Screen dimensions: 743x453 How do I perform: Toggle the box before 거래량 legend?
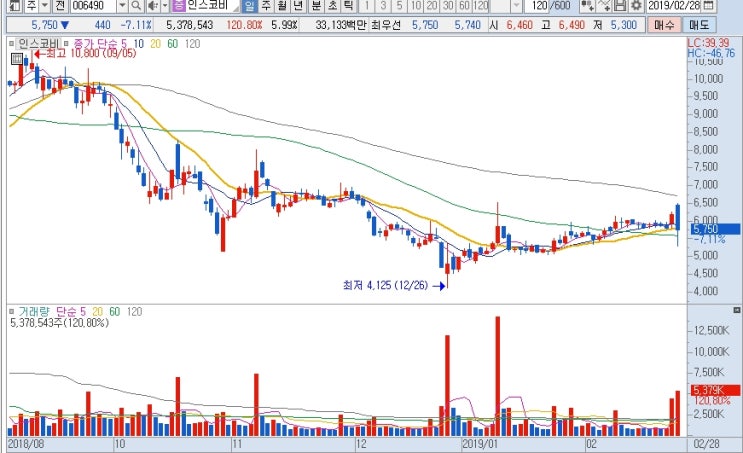(x=11, y=311)
